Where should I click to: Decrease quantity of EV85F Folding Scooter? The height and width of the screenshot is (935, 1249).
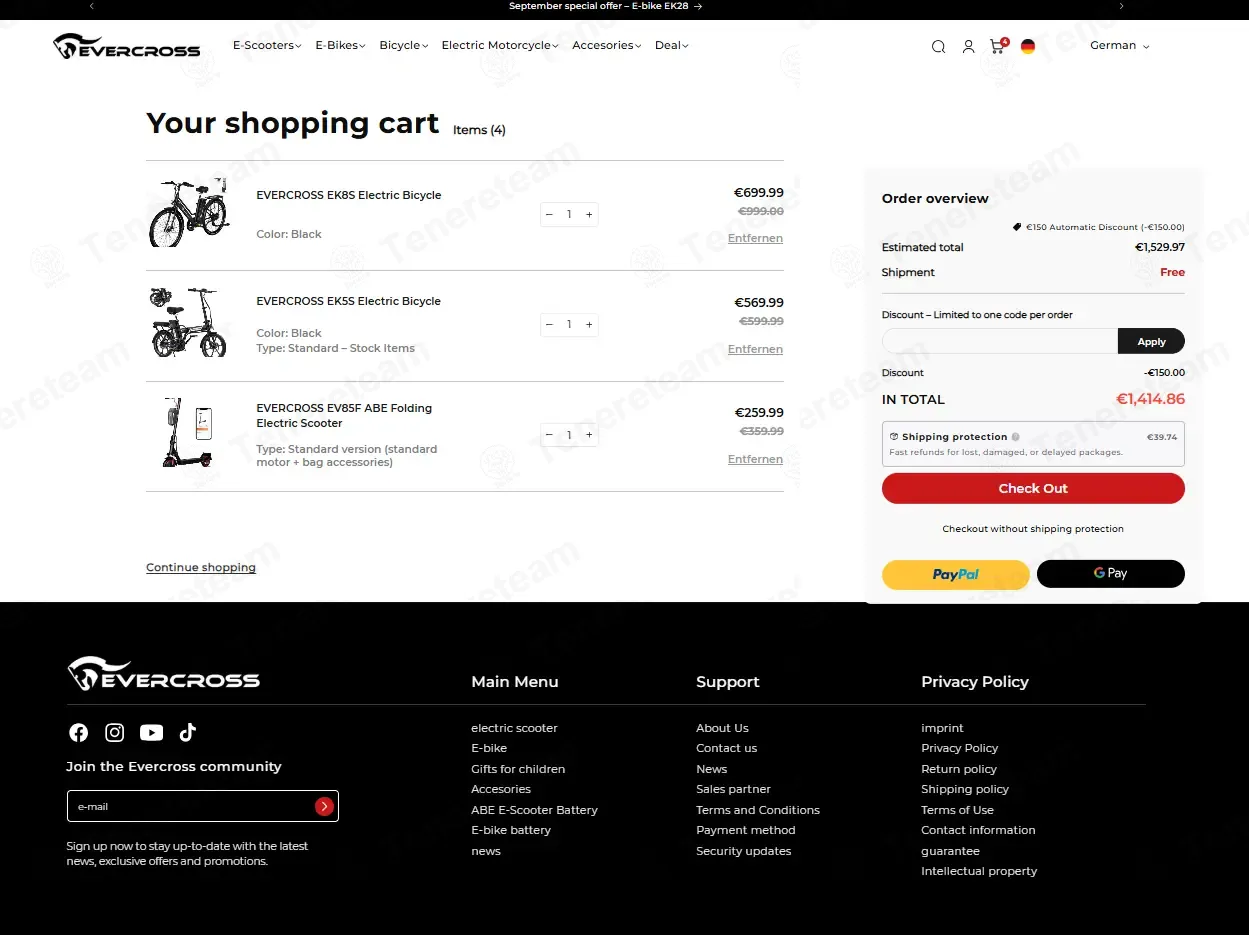[x=549, y=435]
